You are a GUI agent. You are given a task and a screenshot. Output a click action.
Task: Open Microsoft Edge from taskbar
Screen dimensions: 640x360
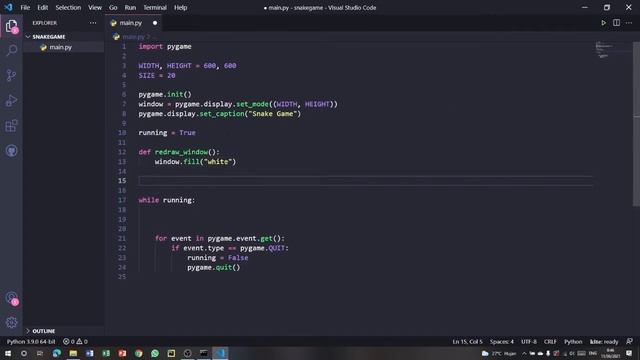pyautogui.click(x=57, y=353)
